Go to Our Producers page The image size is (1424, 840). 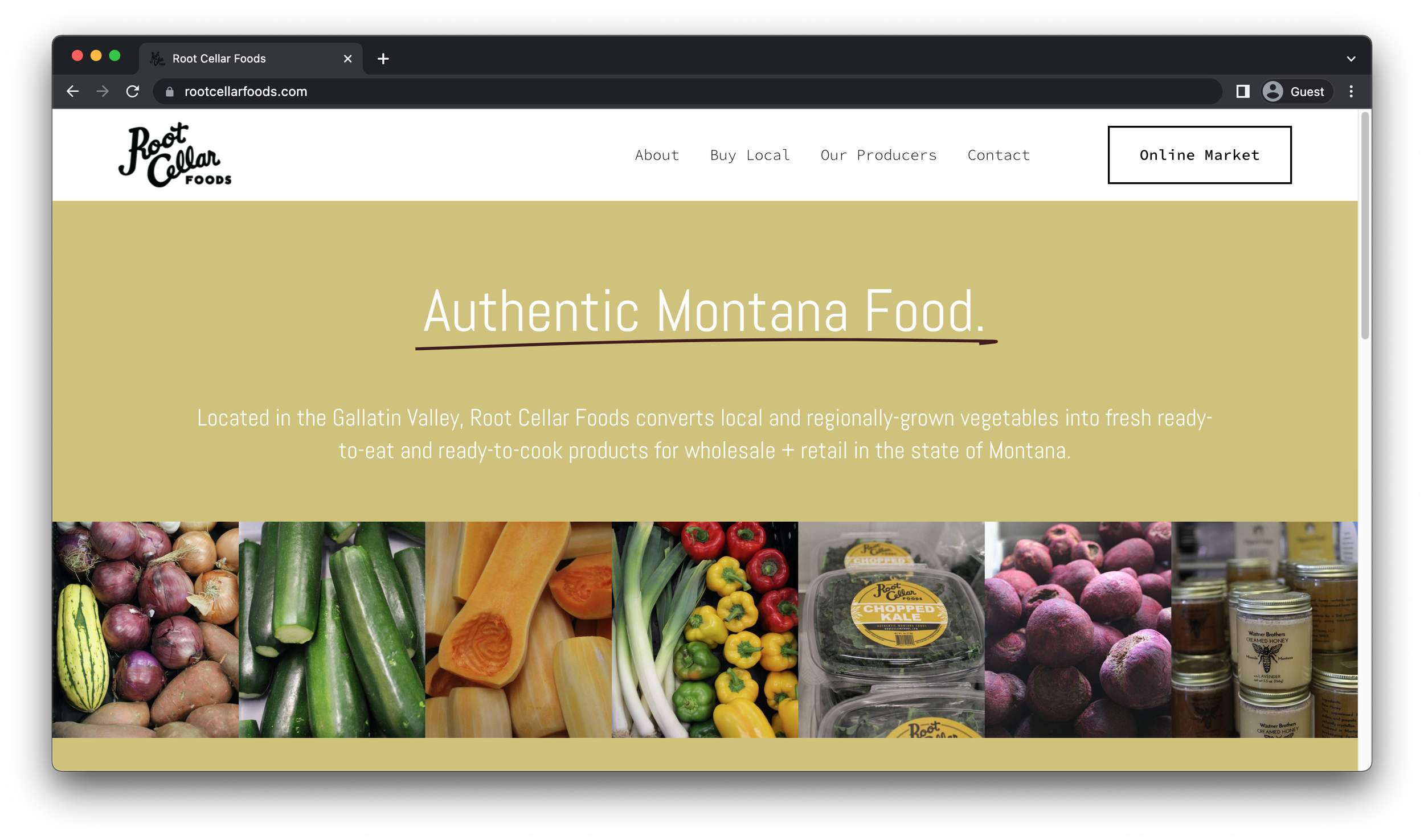(x=878, y=155)
